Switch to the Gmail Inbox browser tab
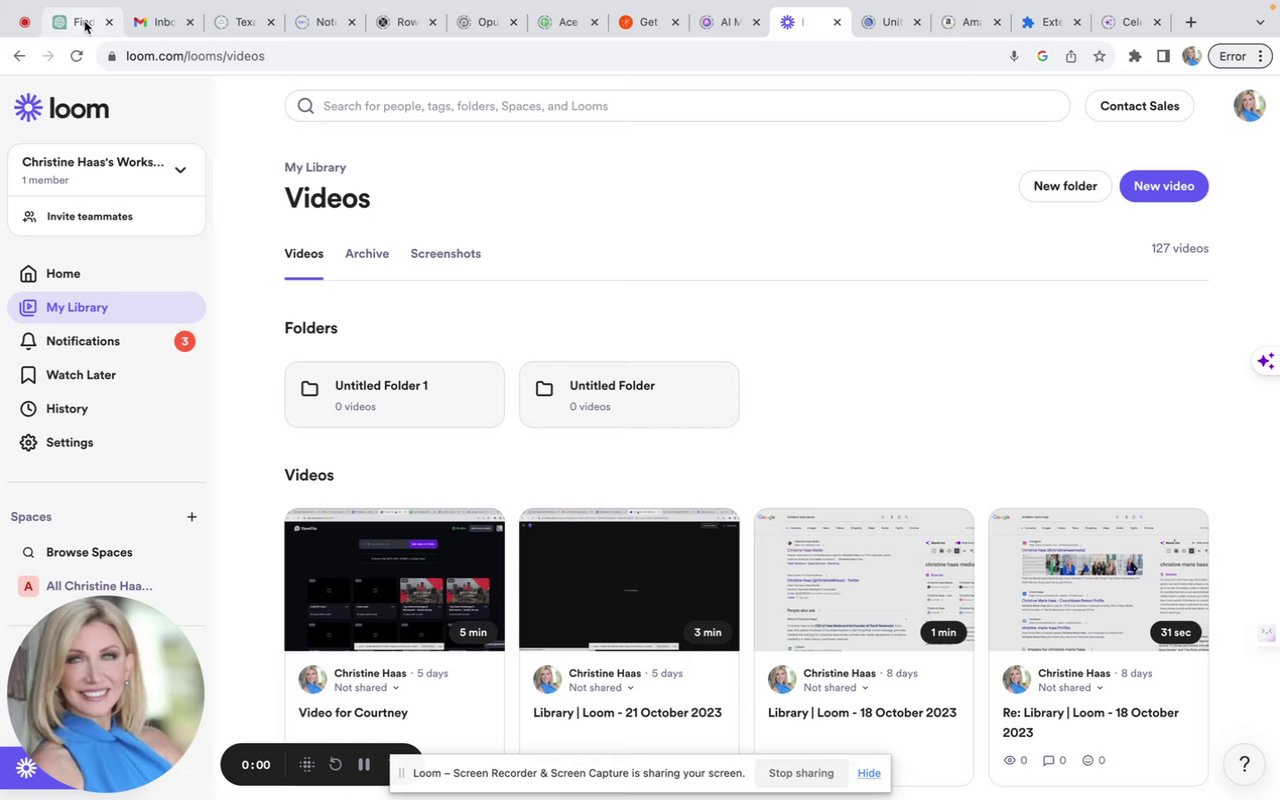1280x800 pixels. (x=162, y=22)
